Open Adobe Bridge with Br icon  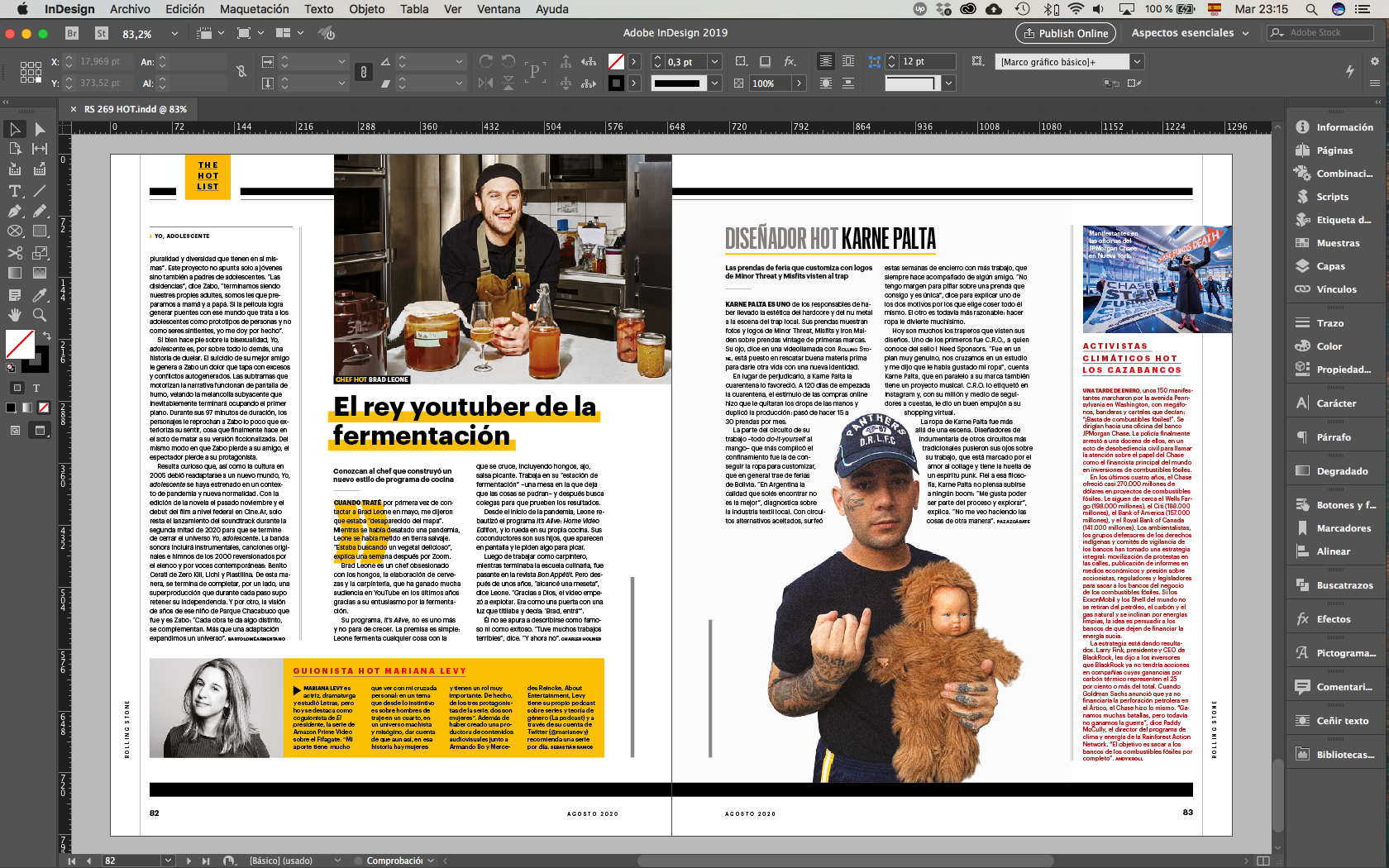(72, 34)
